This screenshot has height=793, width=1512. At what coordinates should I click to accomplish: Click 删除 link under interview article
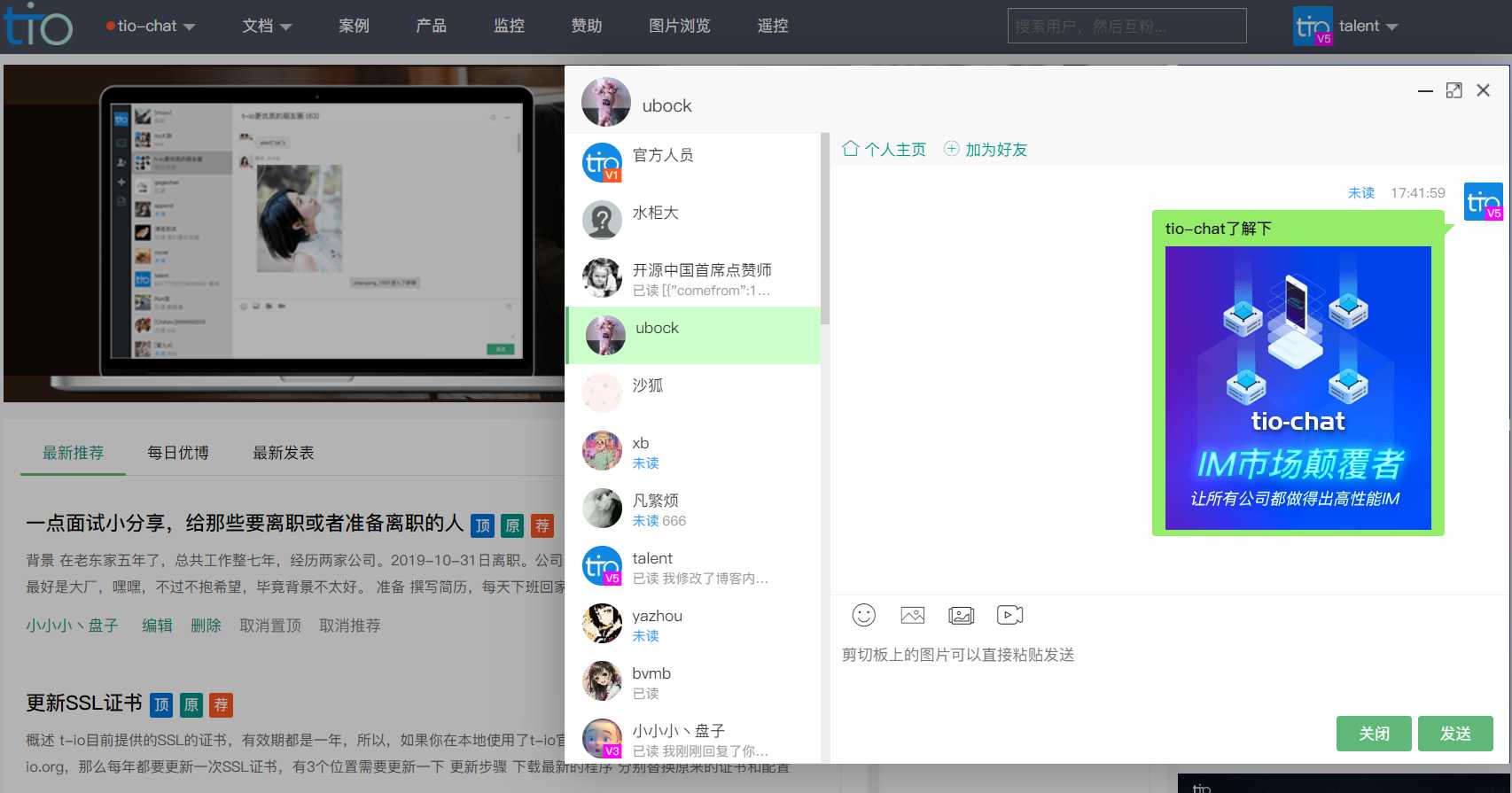206,626
